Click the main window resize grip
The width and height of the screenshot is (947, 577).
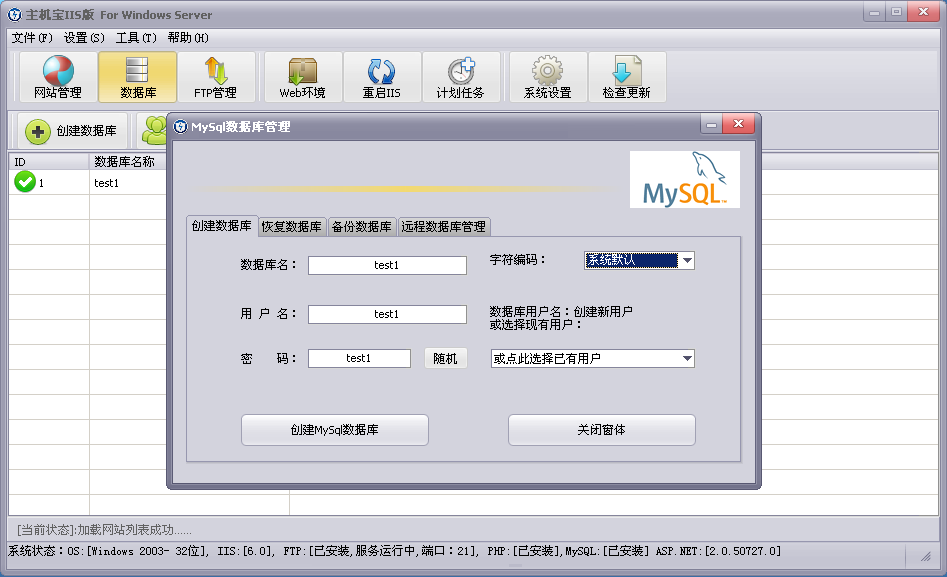tap(925, 556)
